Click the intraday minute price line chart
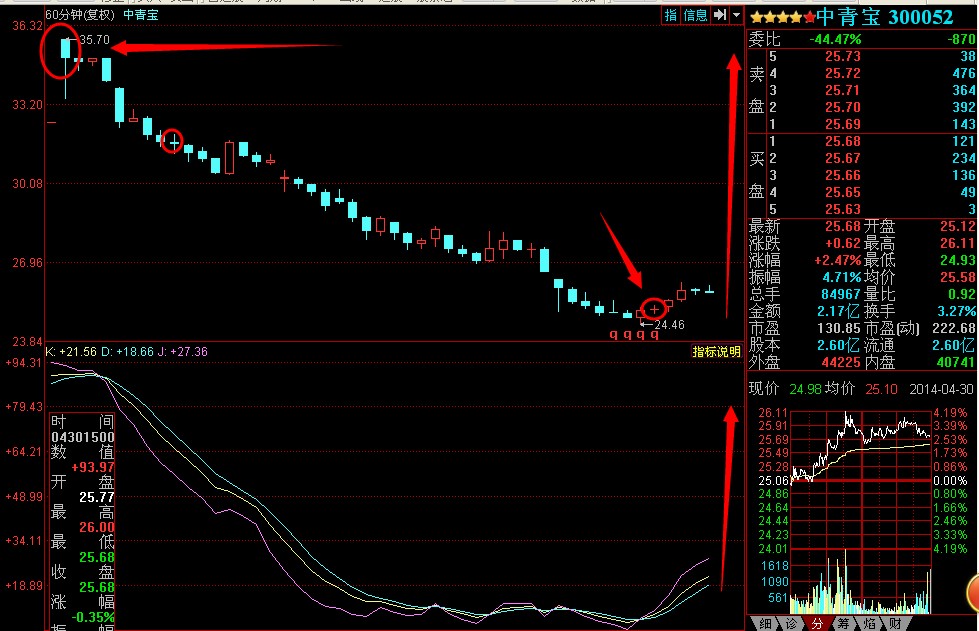 (861, 481)
